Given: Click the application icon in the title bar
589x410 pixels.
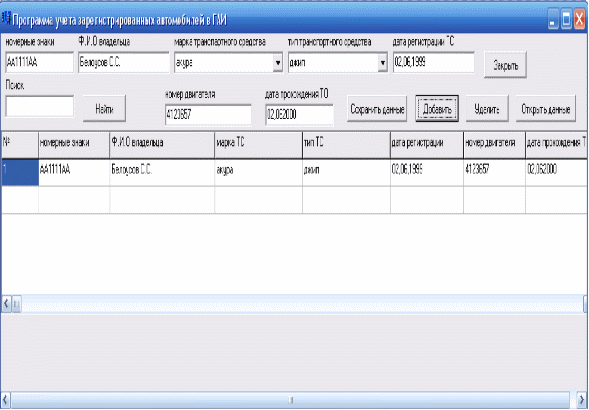Looking at the screenshot, I should (x=6, y=19).
